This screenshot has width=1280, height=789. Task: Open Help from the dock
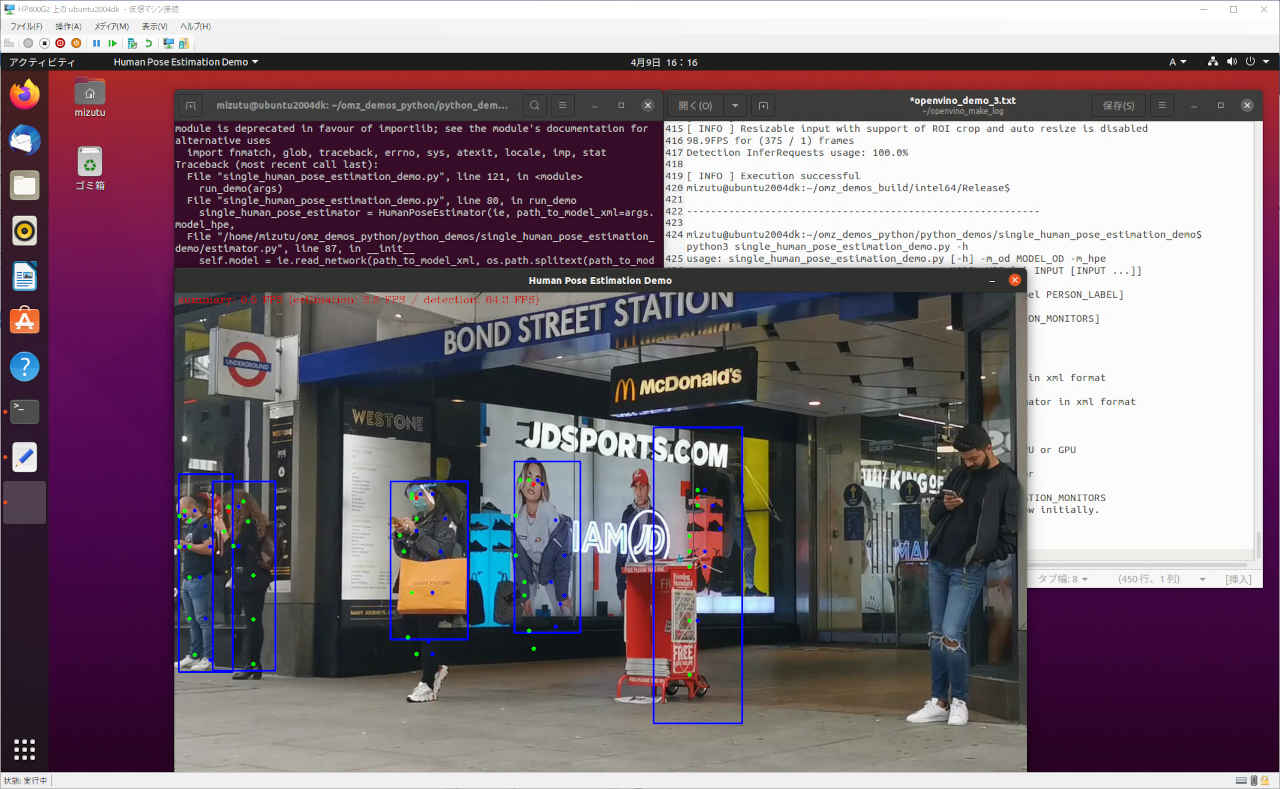coord(25,366)
